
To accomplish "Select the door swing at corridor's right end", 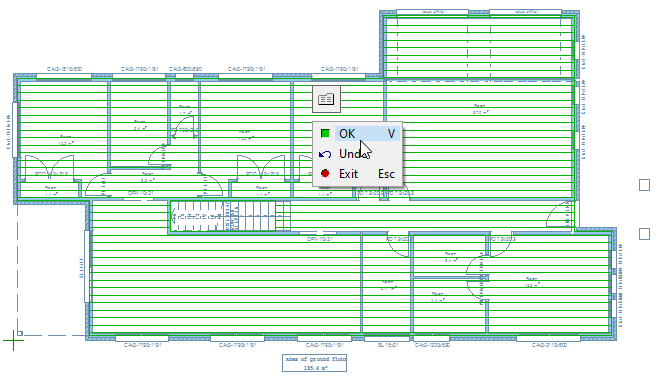I will point(560,215).
